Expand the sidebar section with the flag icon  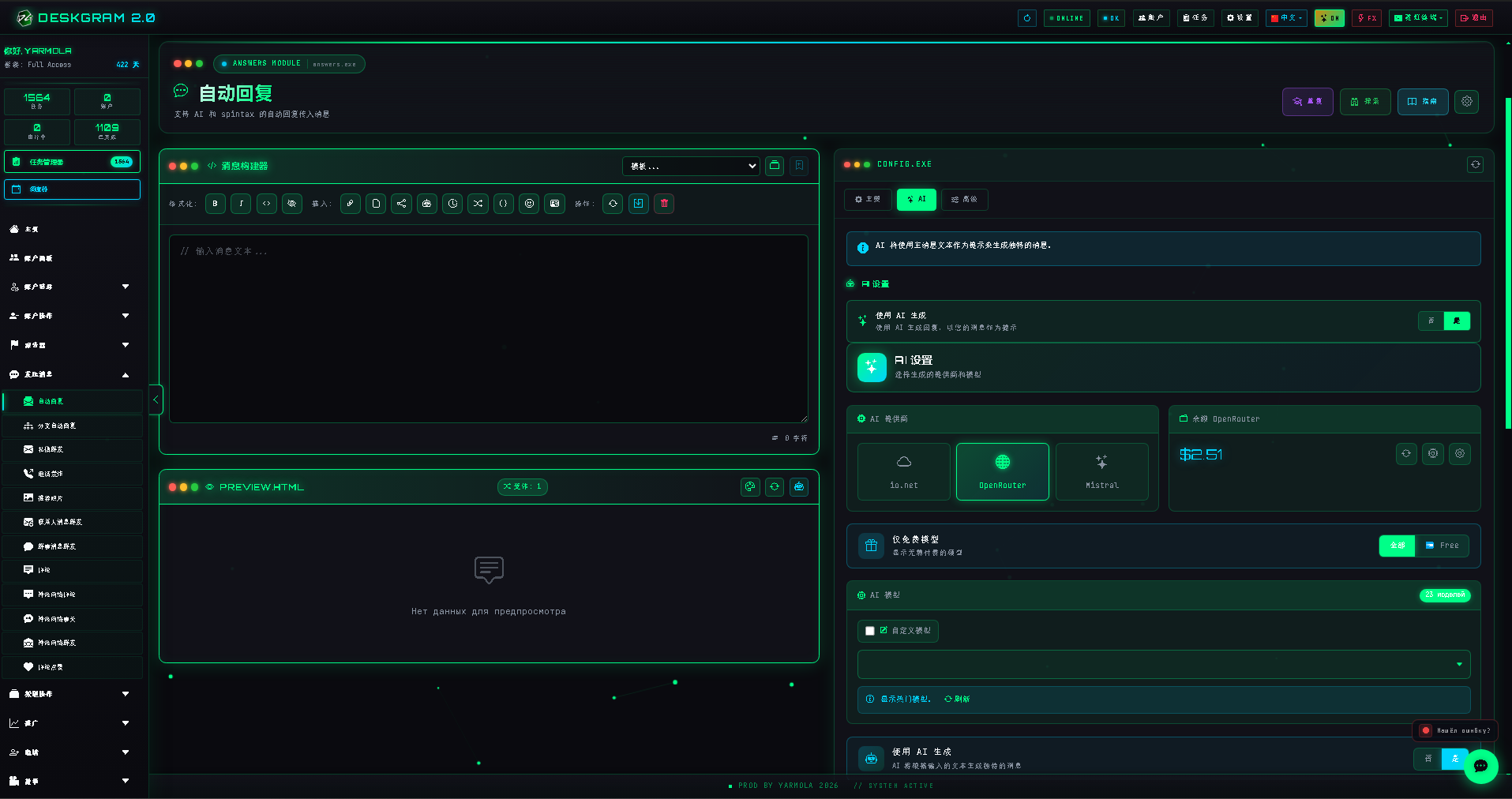[71, 345]
